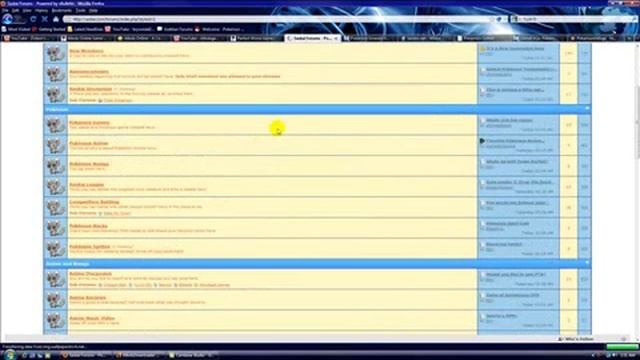Open the Pokemon Sprites forum link
Image resolution: width=640 pixels, height=360 pixels.
90,247
